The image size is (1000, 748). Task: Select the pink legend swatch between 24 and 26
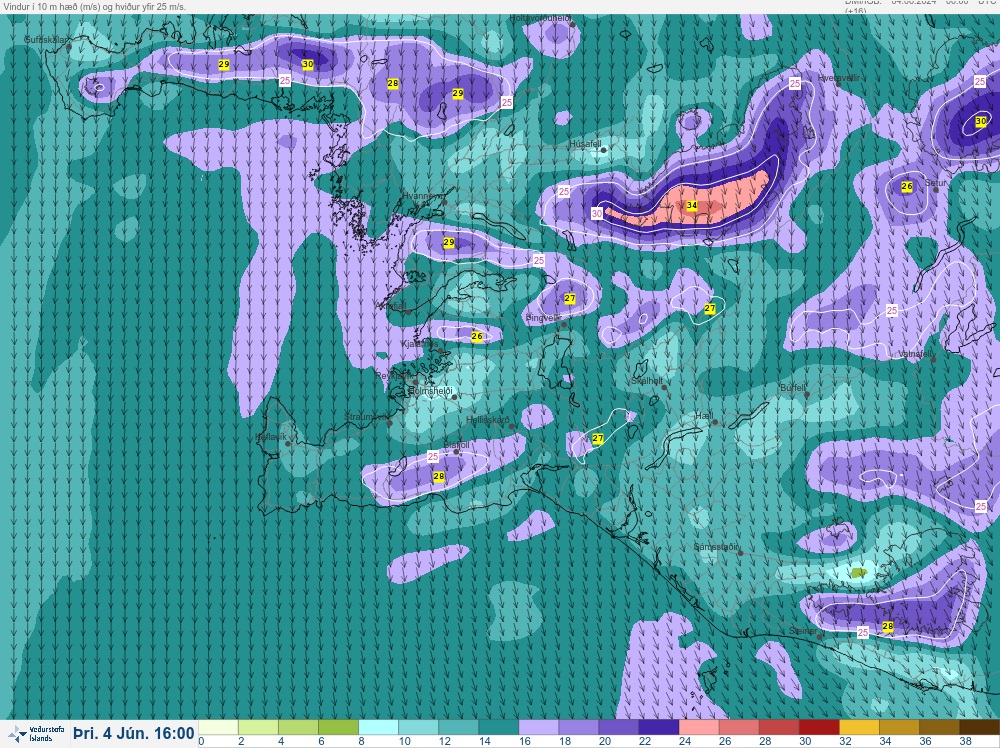click(x=699, y=728)
